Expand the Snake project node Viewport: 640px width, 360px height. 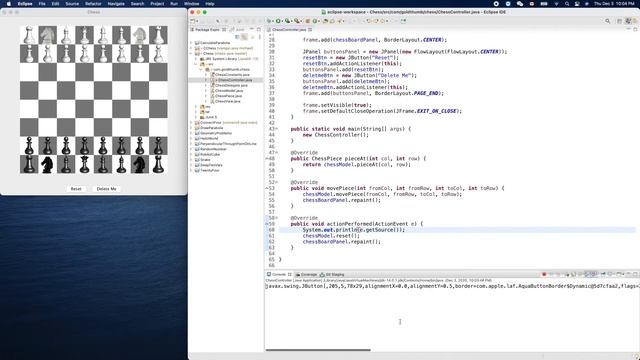tap(191, 160)
